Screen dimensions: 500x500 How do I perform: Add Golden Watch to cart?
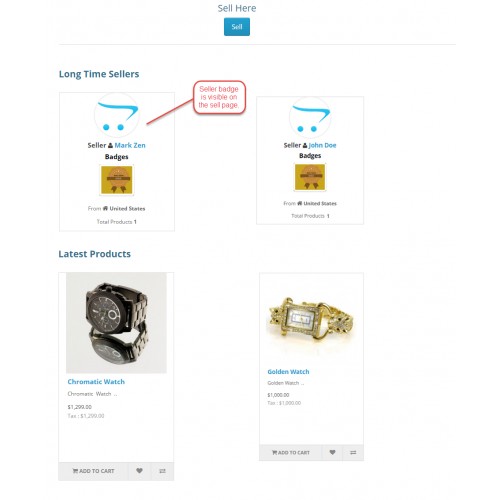pyautogui.click(x=291, y=452)
